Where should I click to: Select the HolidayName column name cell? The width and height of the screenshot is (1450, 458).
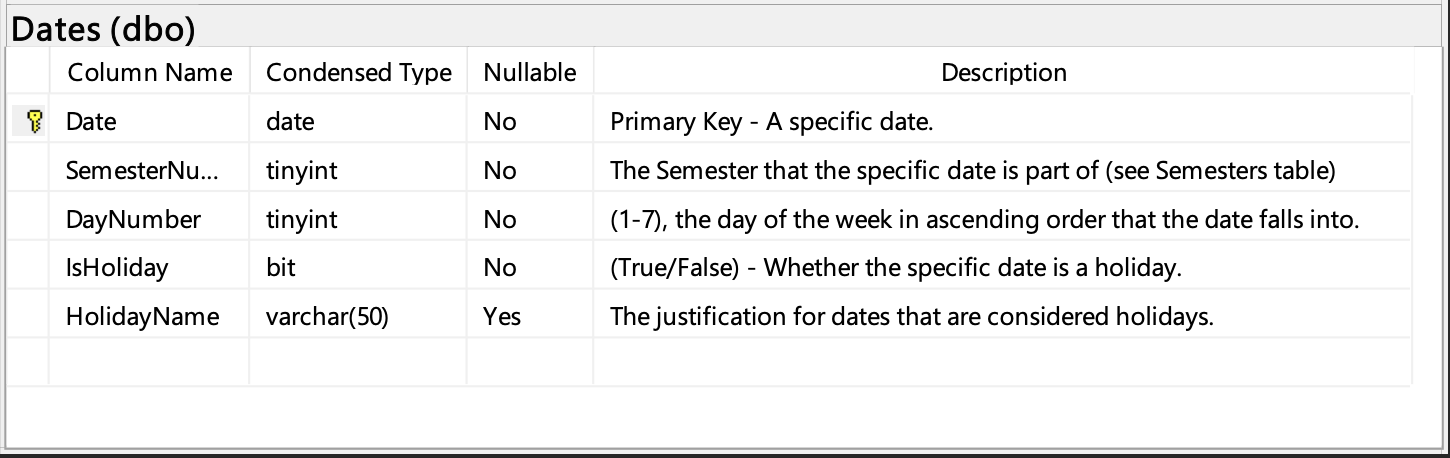point(142,317)
